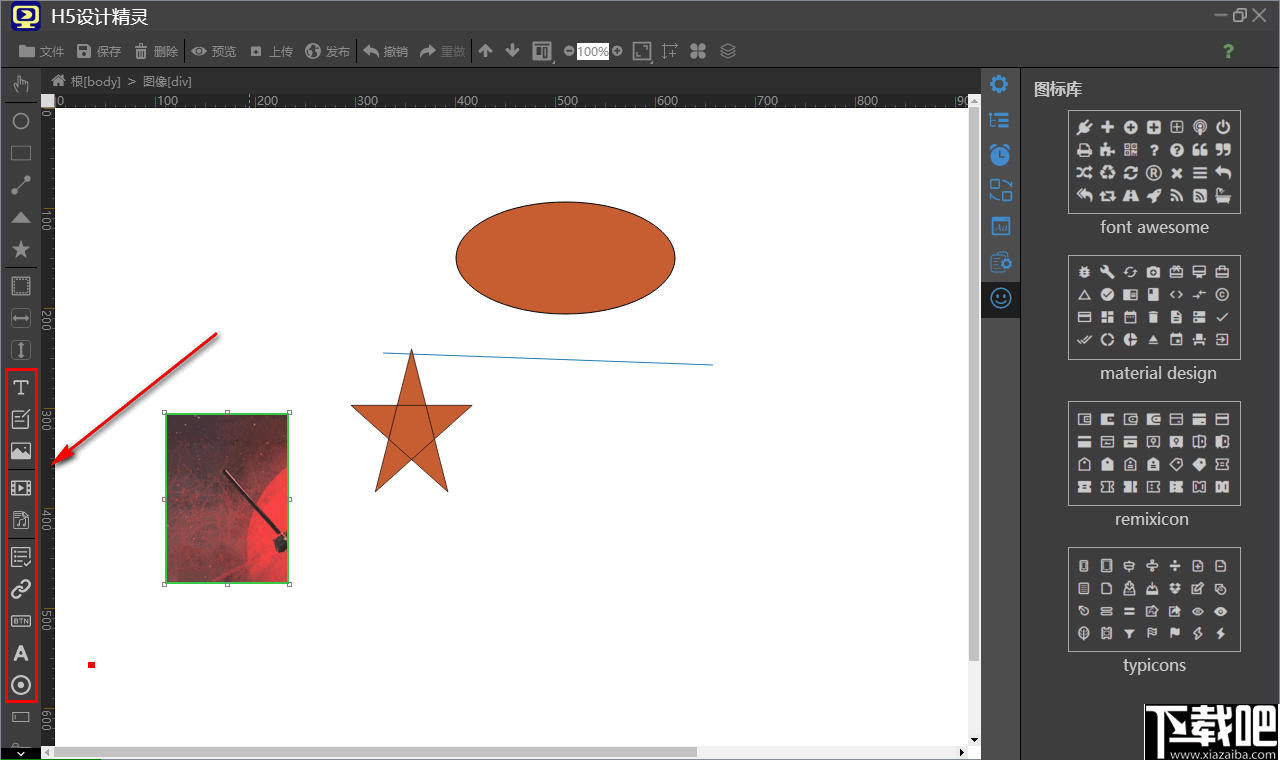
Task: Increase zoom with the plus button
Action: pos(617,51)
